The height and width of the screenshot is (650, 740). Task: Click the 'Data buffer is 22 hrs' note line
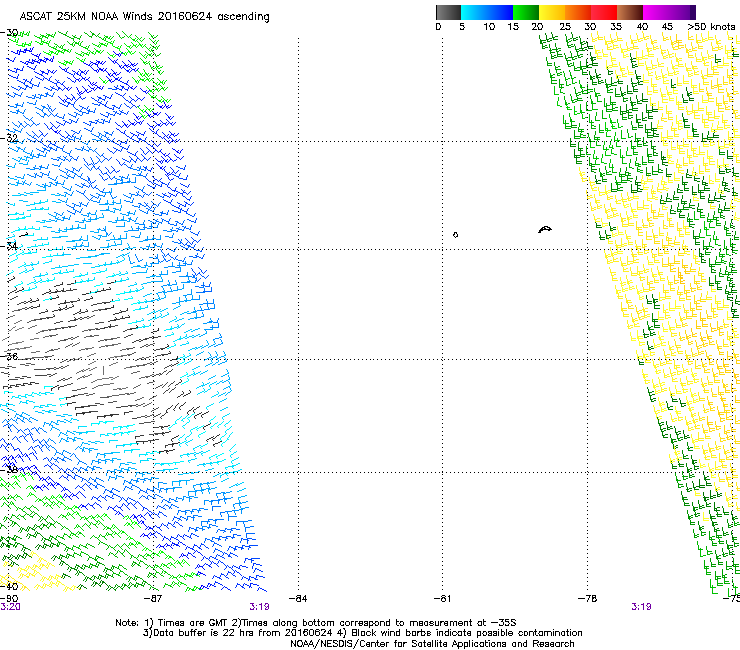(x=362, y=633)
